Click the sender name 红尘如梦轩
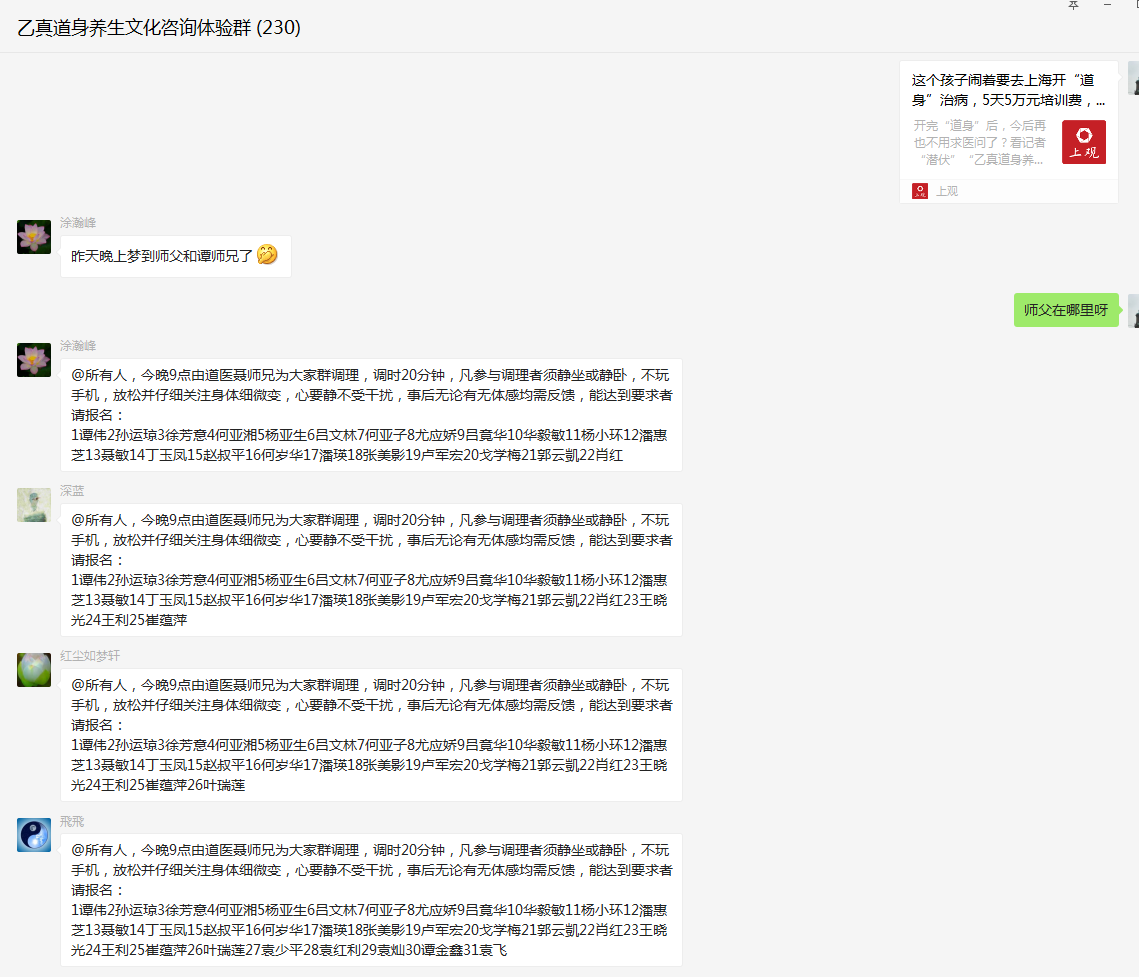The image size is (1139, 977). coord(90,655)
